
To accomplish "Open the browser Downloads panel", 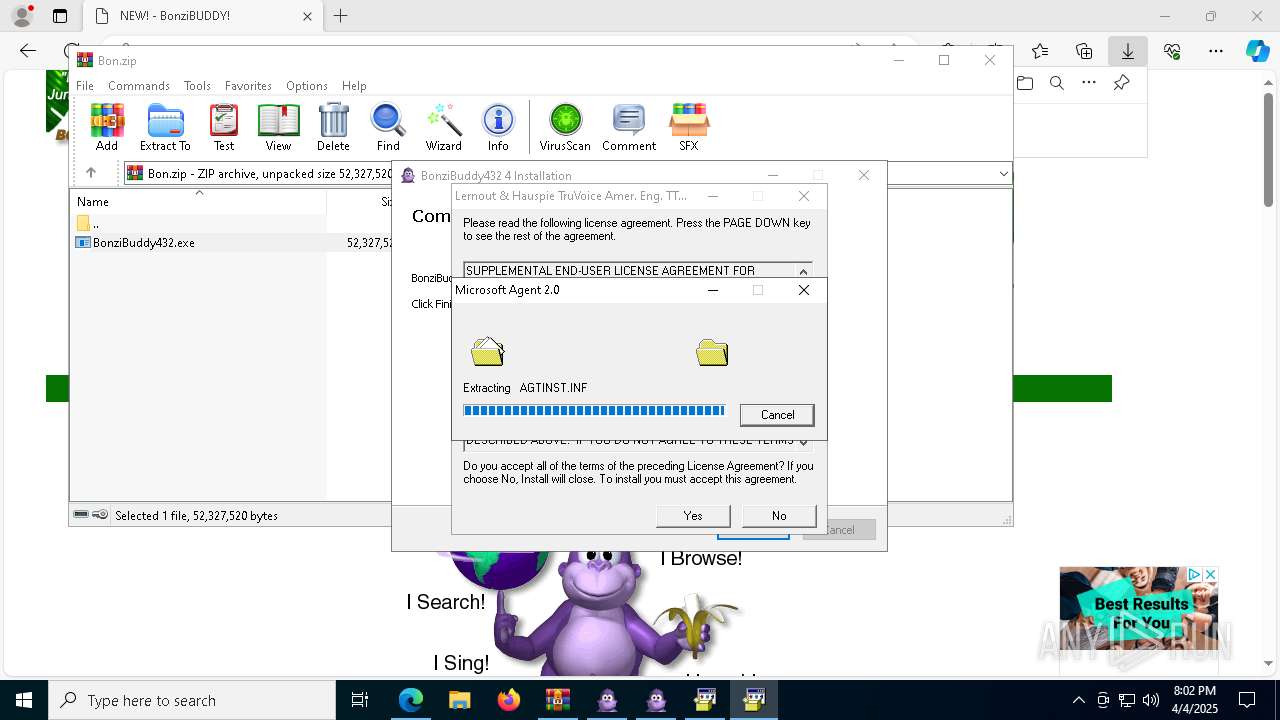I will (x=1128, y=51).
